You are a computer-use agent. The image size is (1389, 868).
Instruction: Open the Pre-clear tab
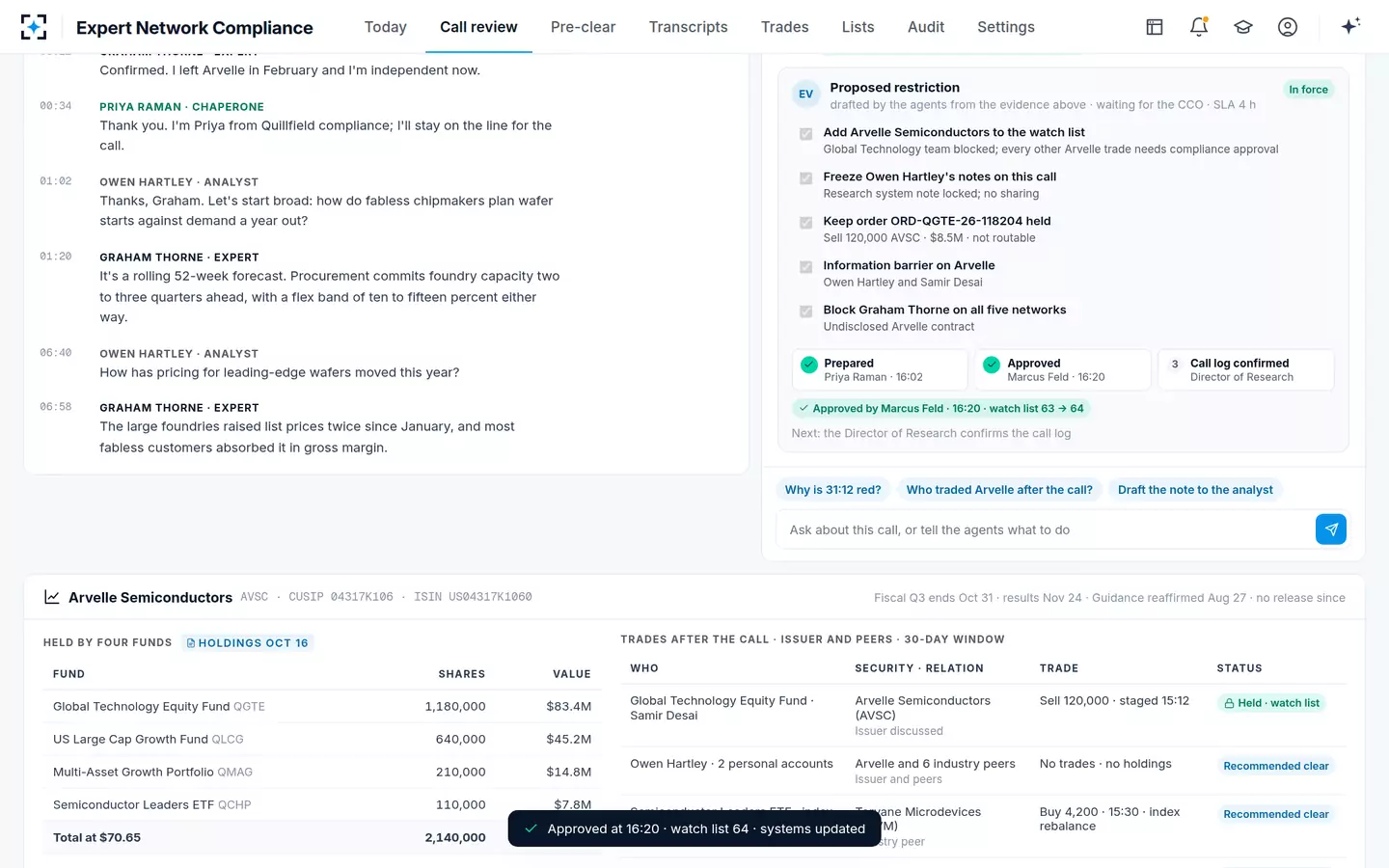coord(583,27)
